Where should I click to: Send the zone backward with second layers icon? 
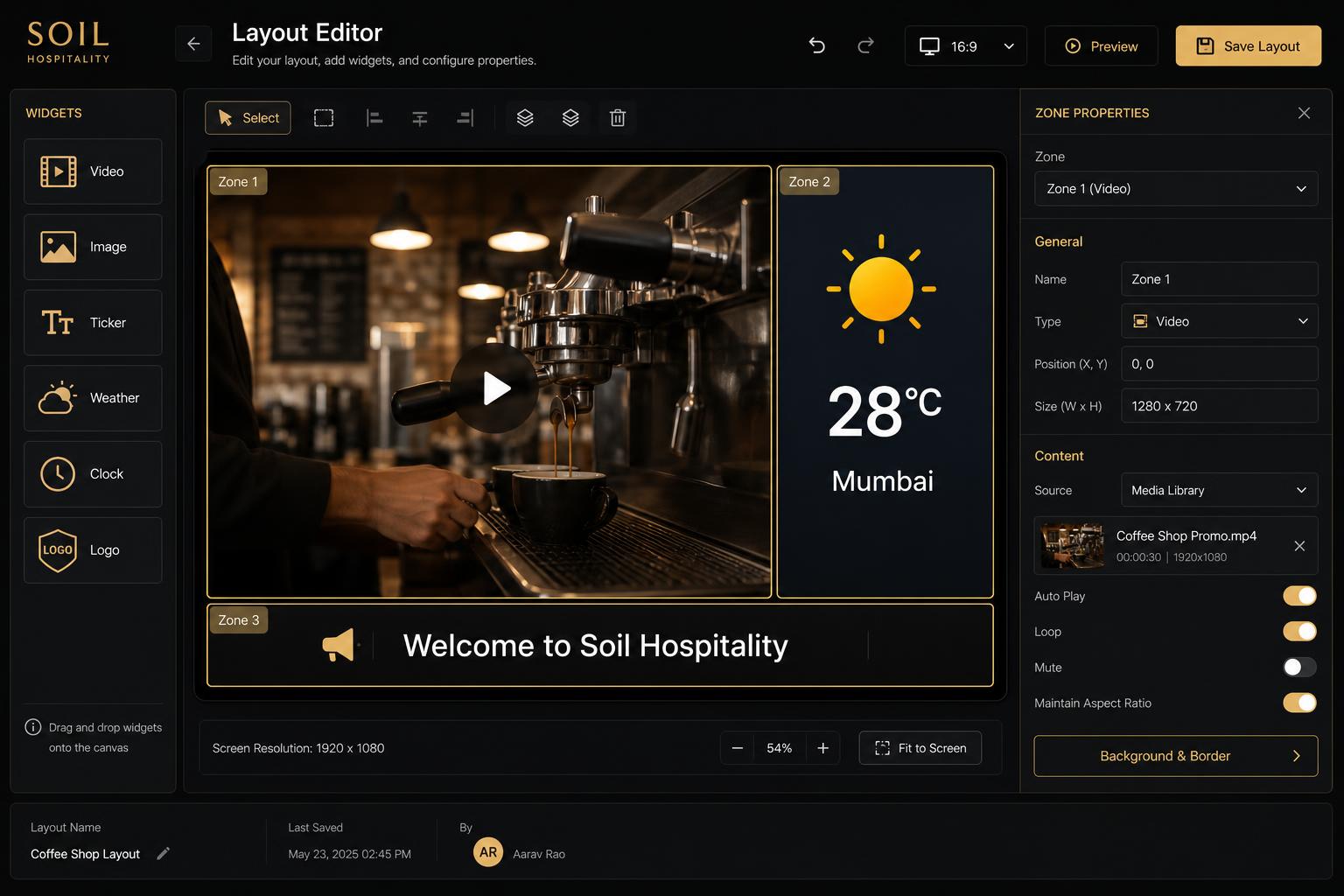(570, 118)
